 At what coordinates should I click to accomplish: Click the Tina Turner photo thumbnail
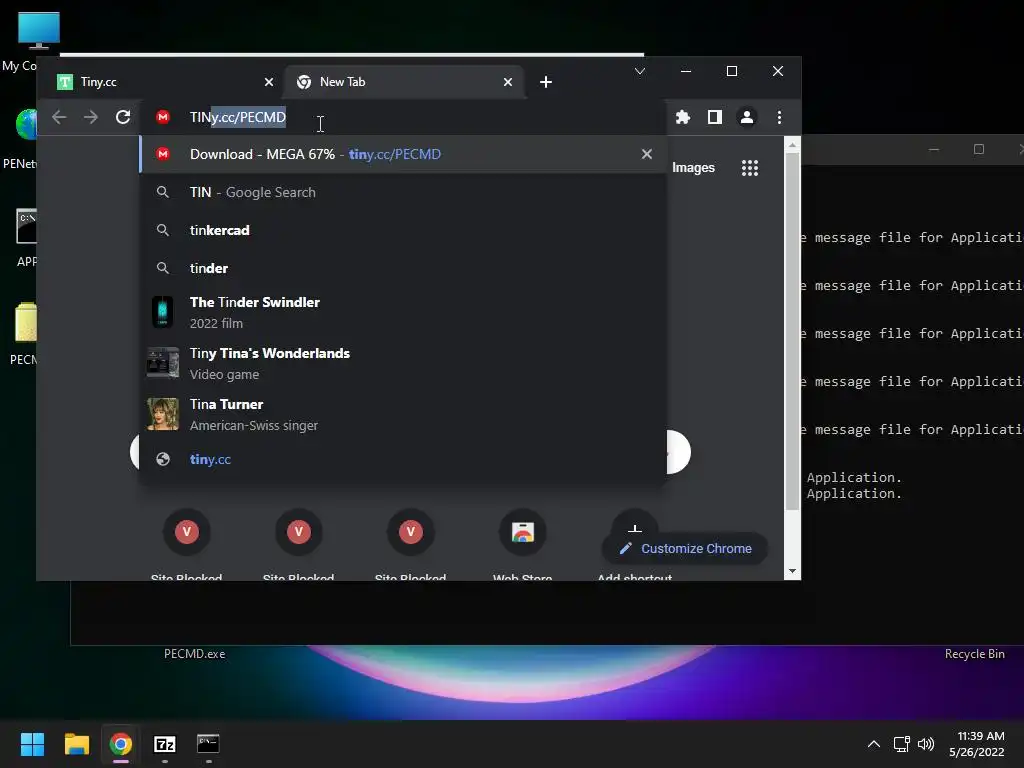click(x=163, y=414)
